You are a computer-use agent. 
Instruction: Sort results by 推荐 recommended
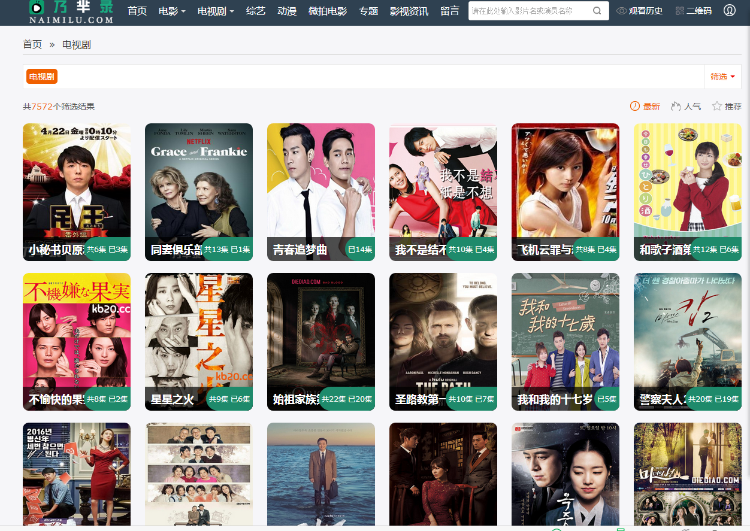(727, 106)
